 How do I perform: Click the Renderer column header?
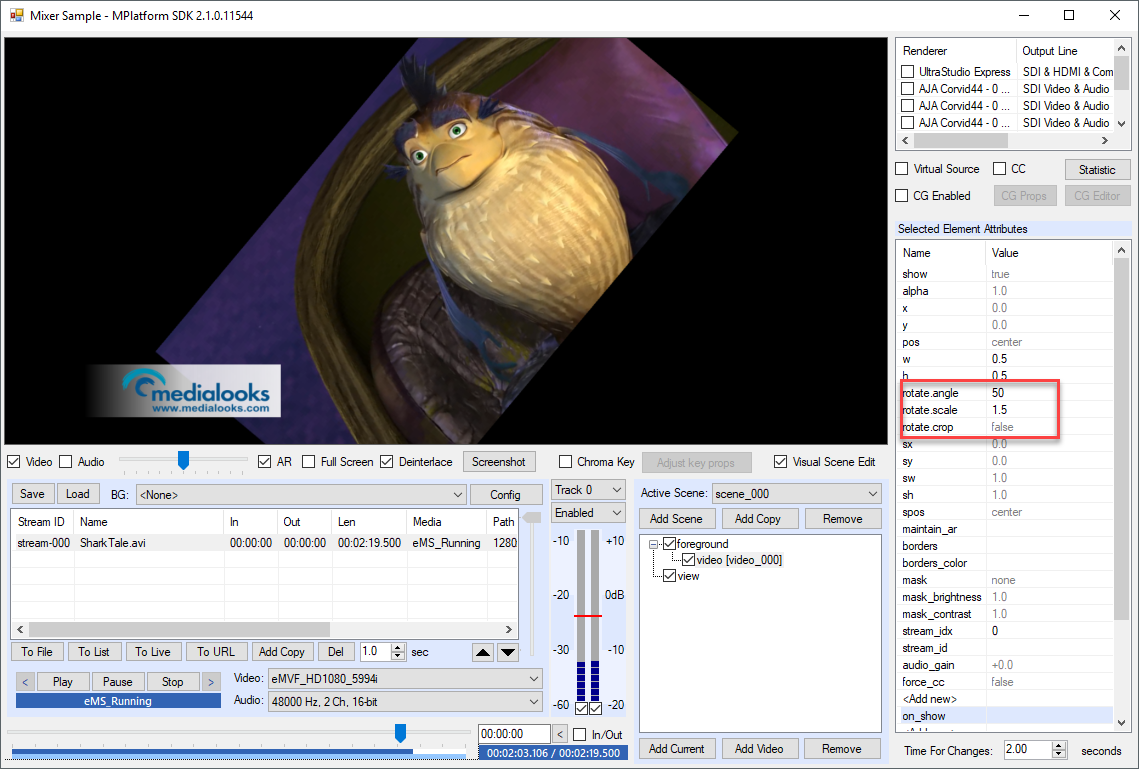(x=957, y=51)
